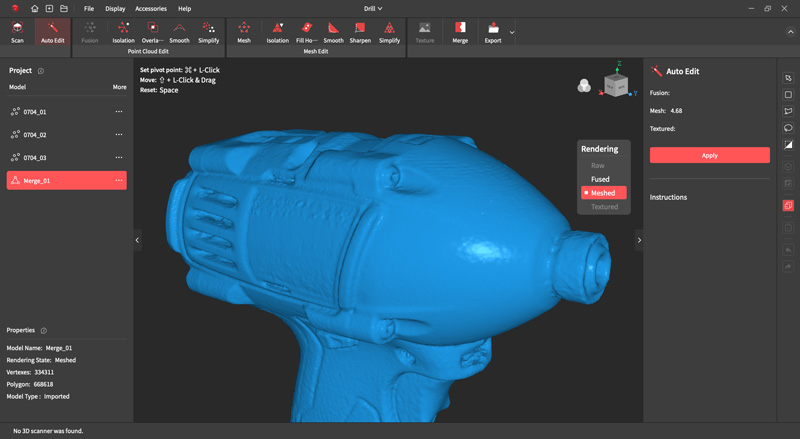Click the invert selection icon
Viewport: 800px width, 439px height.
pos(788,145)
